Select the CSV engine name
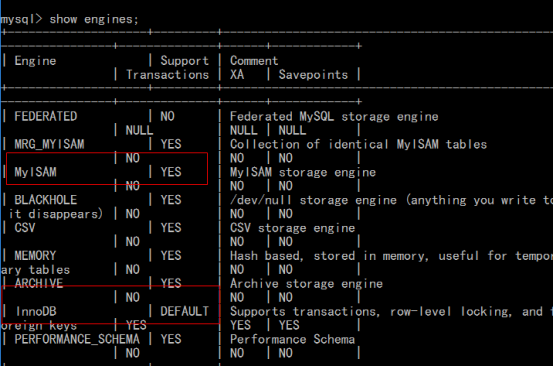The width and height of the screenshot is (554, 366). [25, 228]
